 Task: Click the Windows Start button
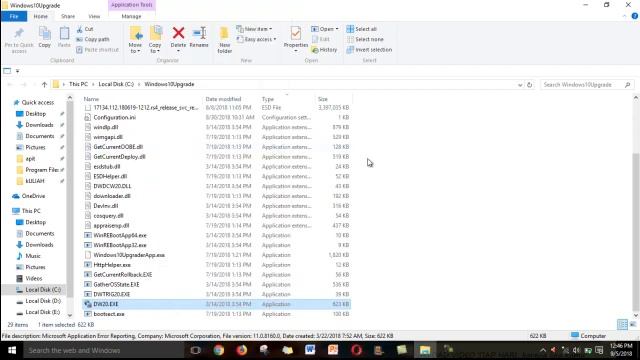(x=12, y=350)
